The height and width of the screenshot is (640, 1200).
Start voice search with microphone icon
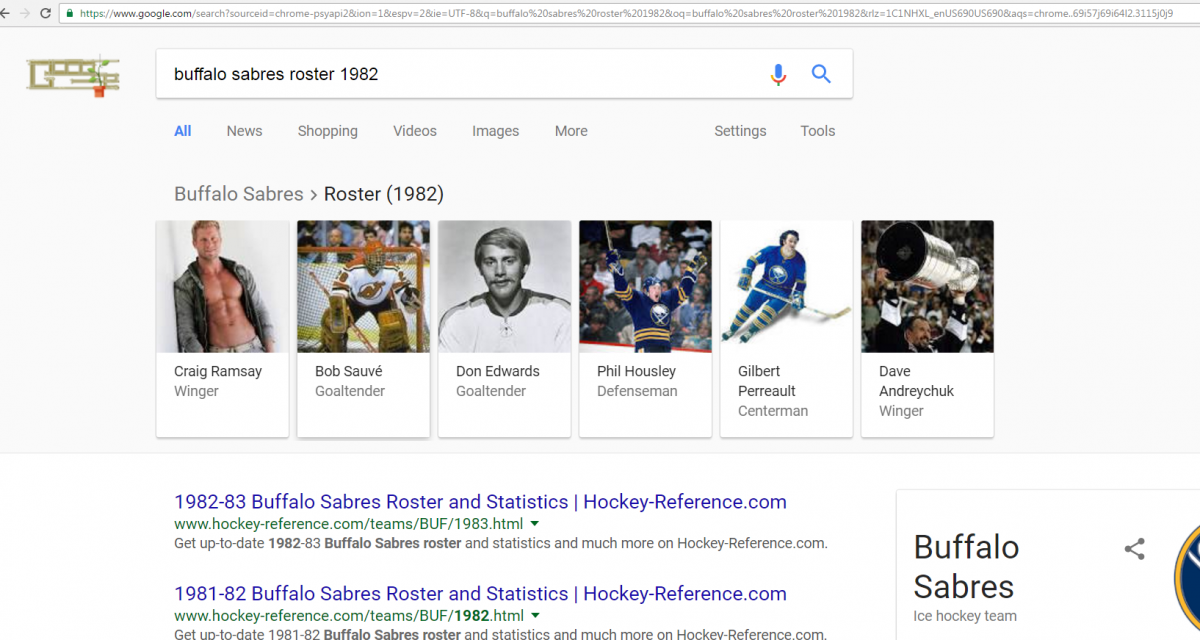pos(778,74)
